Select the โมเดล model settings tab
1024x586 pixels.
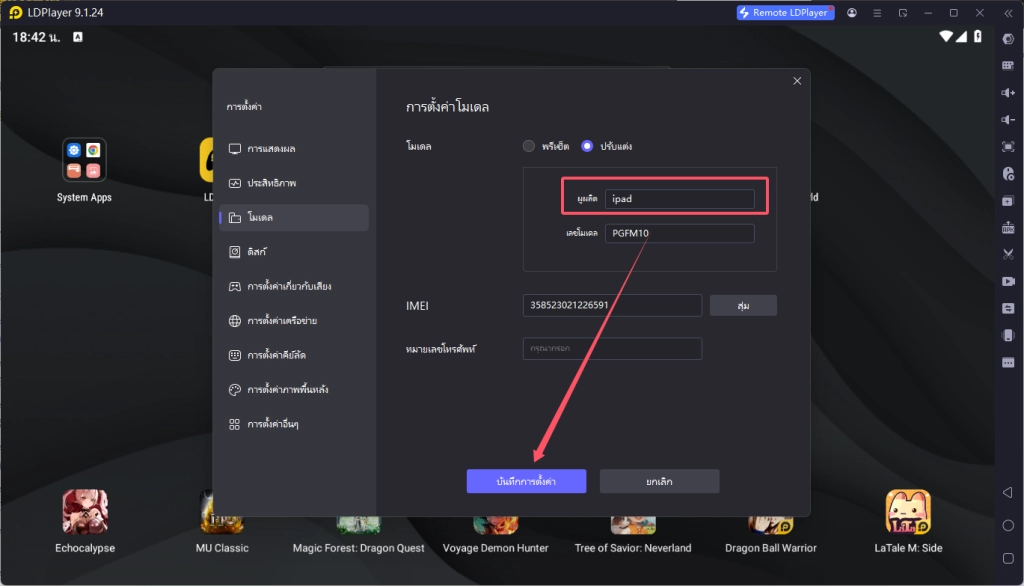pos(294,217)
